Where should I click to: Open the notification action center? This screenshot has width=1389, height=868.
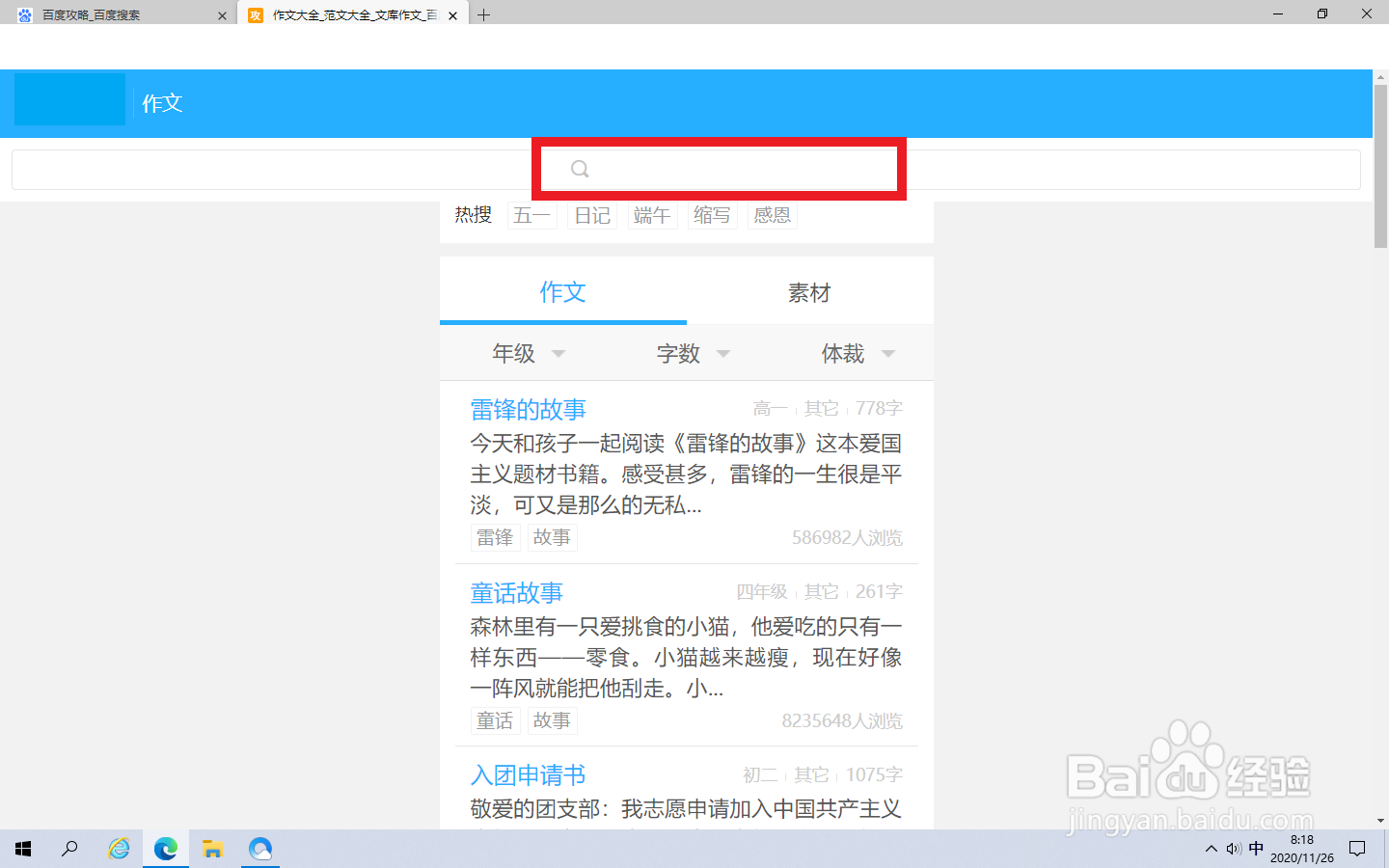tap(1357, 849)
